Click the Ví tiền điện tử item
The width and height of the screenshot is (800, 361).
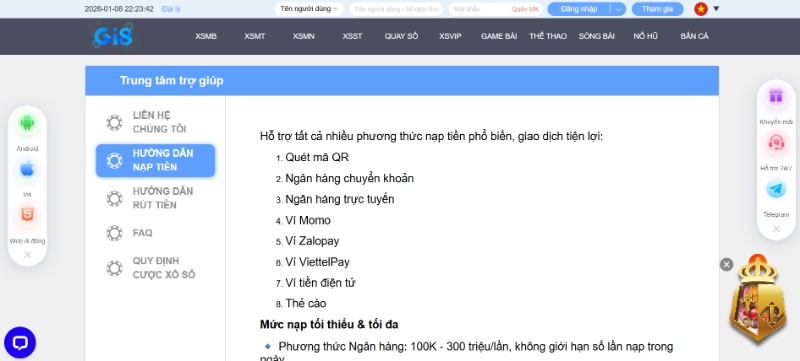tap(320, 283)
